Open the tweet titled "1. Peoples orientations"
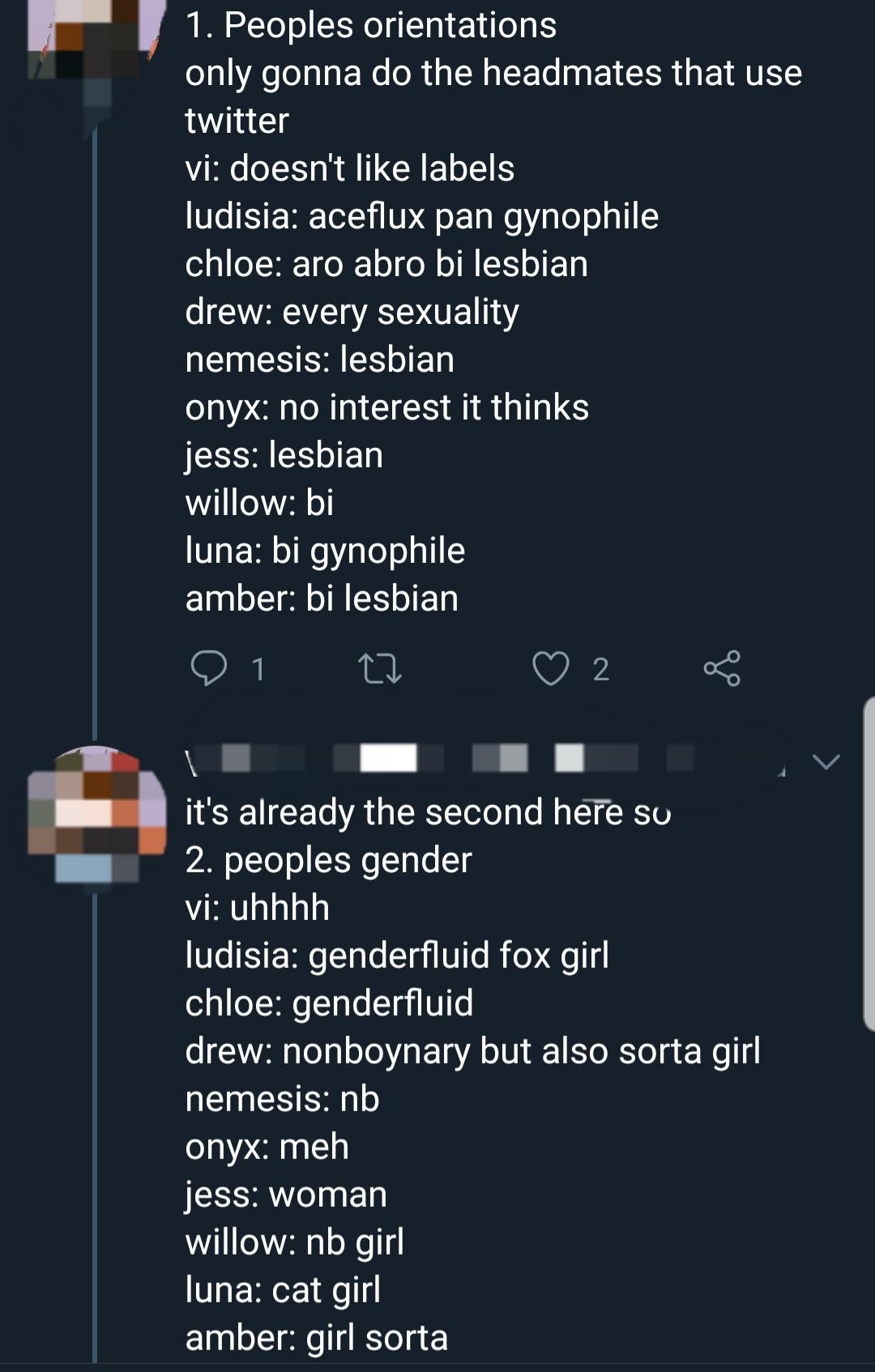Screen dimensions: 875x1372 (370, 25)
